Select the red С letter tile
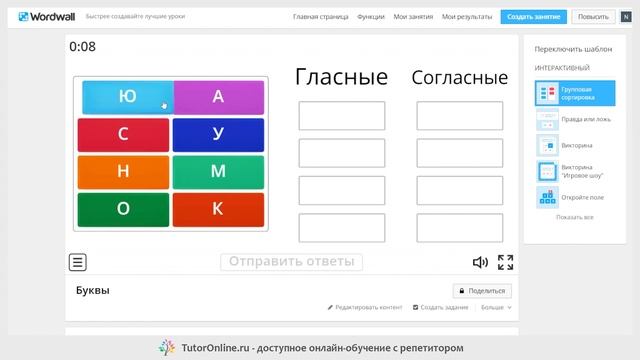 [x=123, y=135]
